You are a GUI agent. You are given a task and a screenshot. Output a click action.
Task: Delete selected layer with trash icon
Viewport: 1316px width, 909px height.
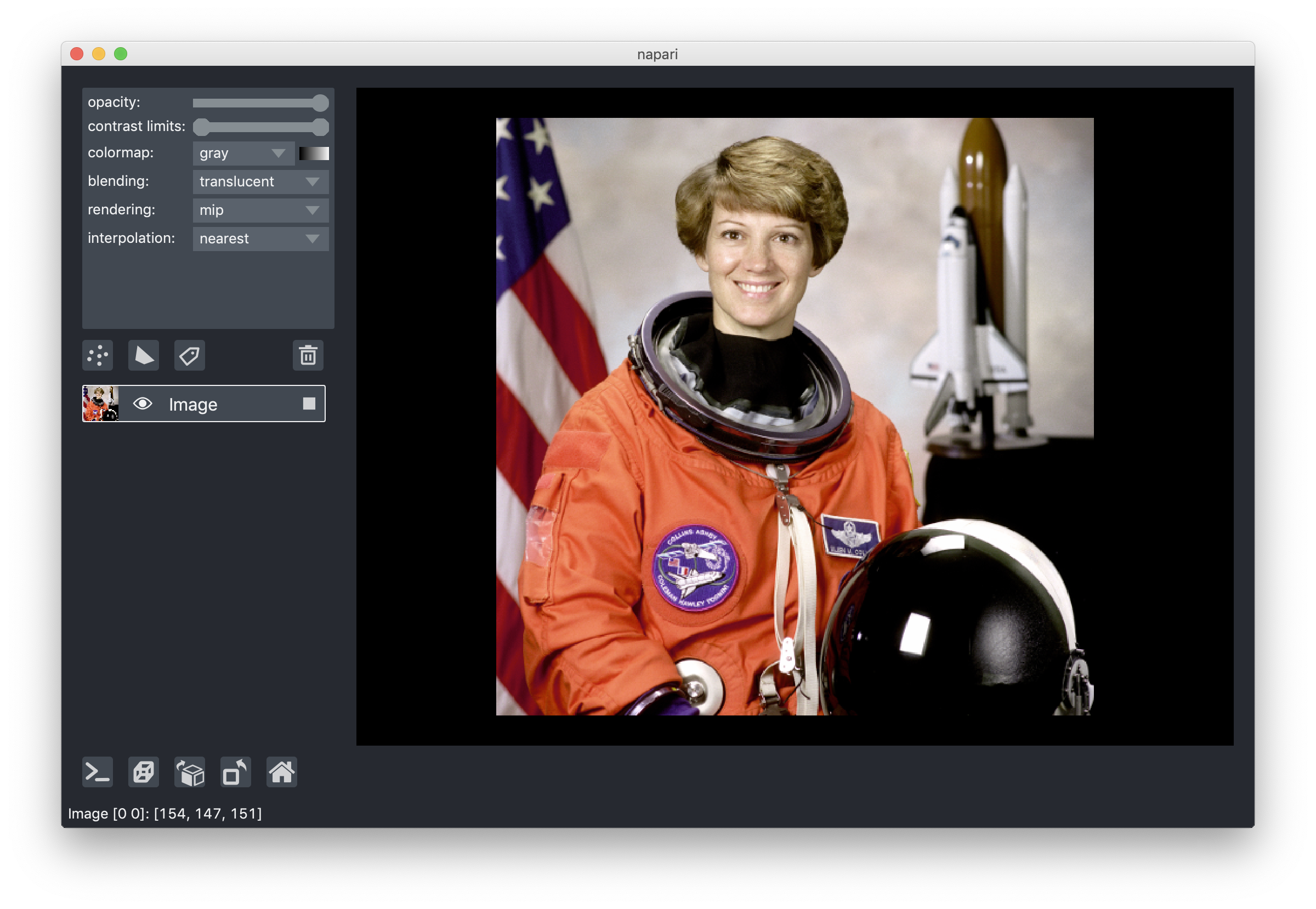pos(308,355)
